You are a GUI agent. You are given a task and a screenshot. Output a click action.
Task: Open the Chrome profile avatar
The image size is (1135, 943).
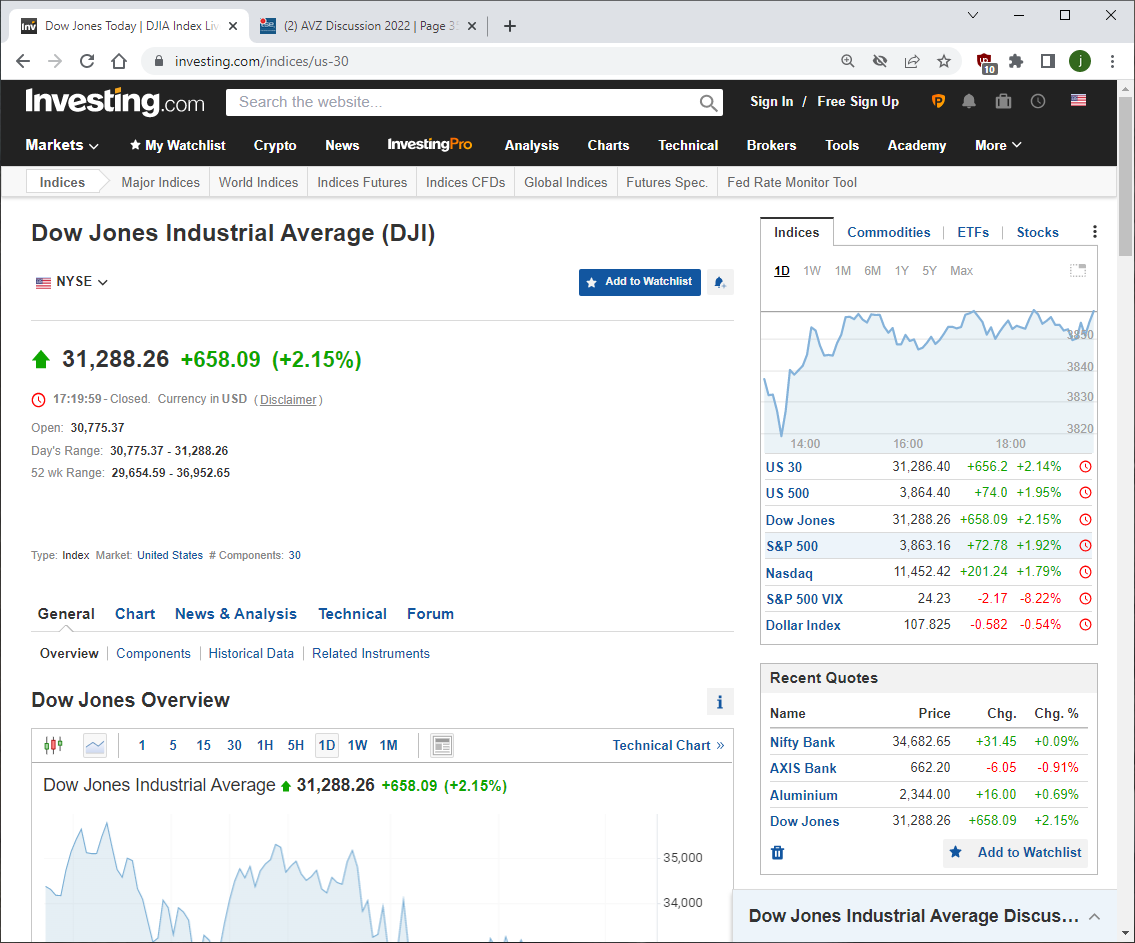tap(1080, 62)
